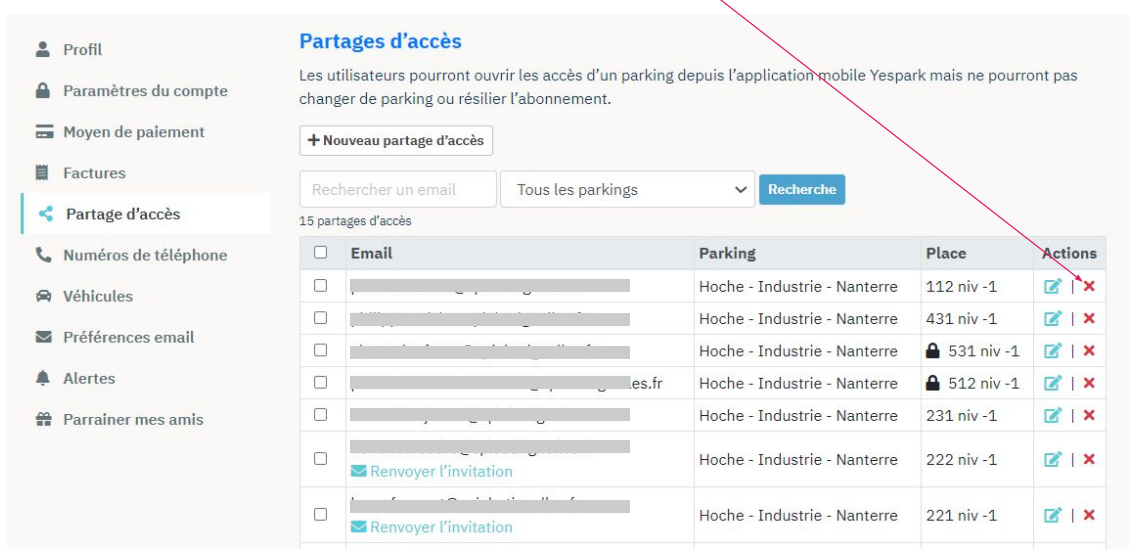
Task: Edit the access share for place 512 niv -1
Action: (1053, 383)
